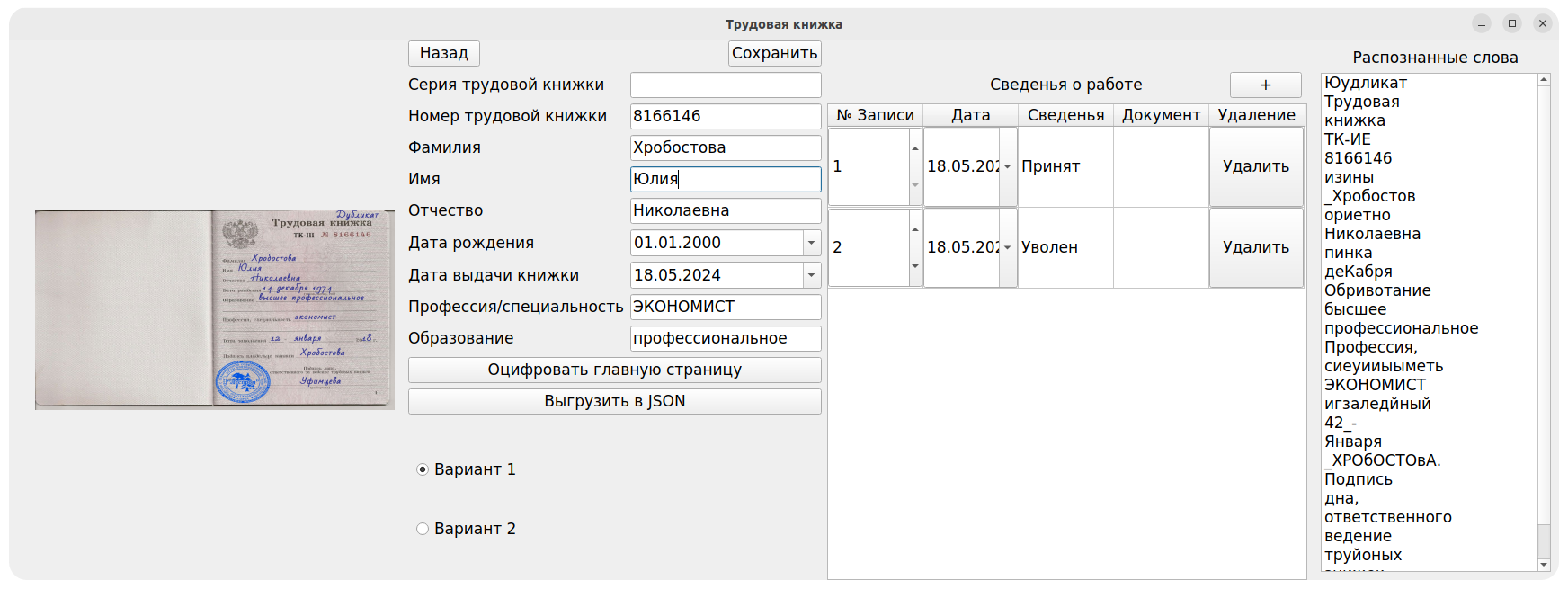Click Оцифровать главную страницу button
This screenshot has height=589, width=1568.
(614, 370)
